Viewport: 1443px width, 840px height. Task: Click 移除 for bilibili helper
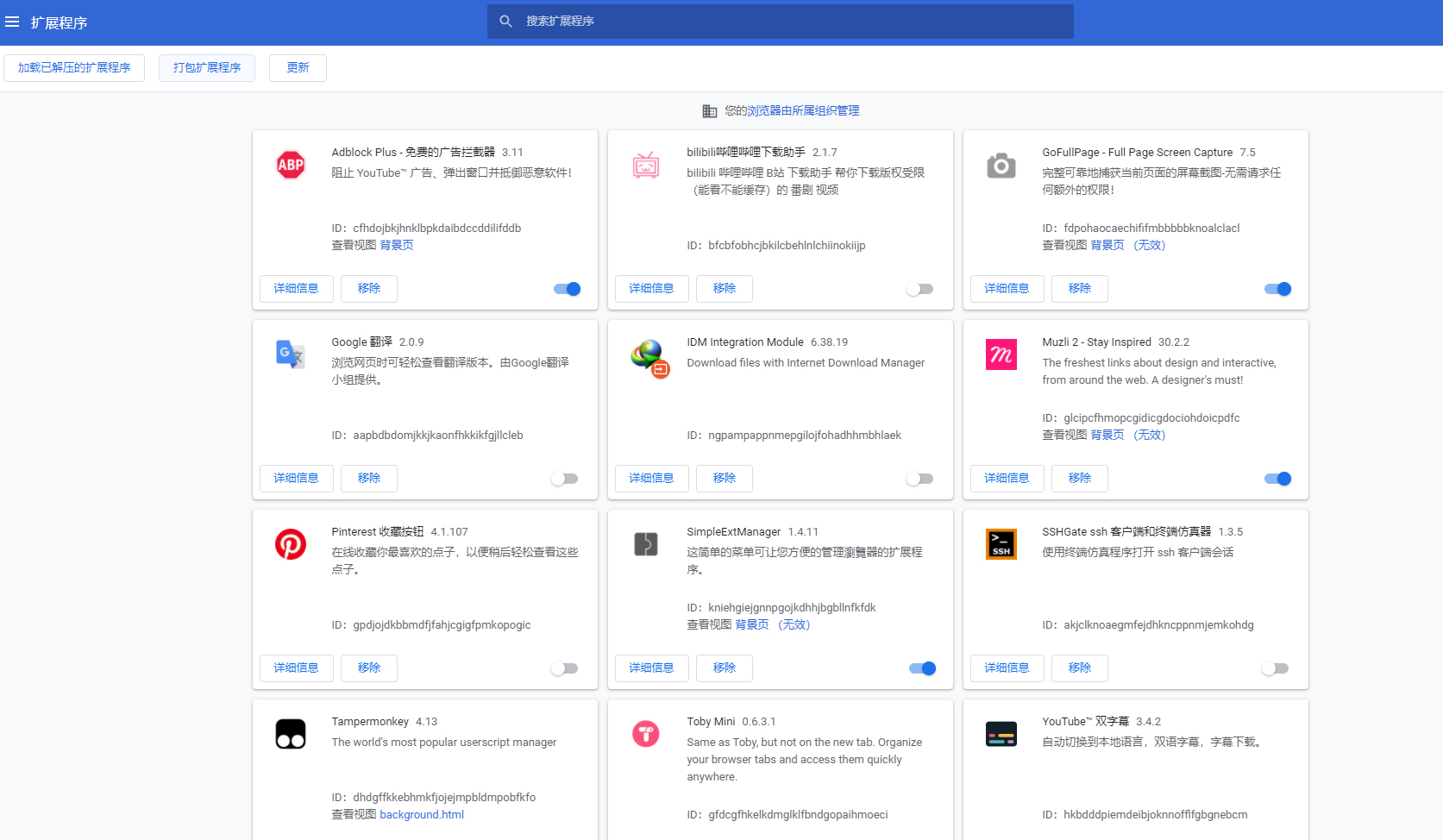(x=725, y=289)
